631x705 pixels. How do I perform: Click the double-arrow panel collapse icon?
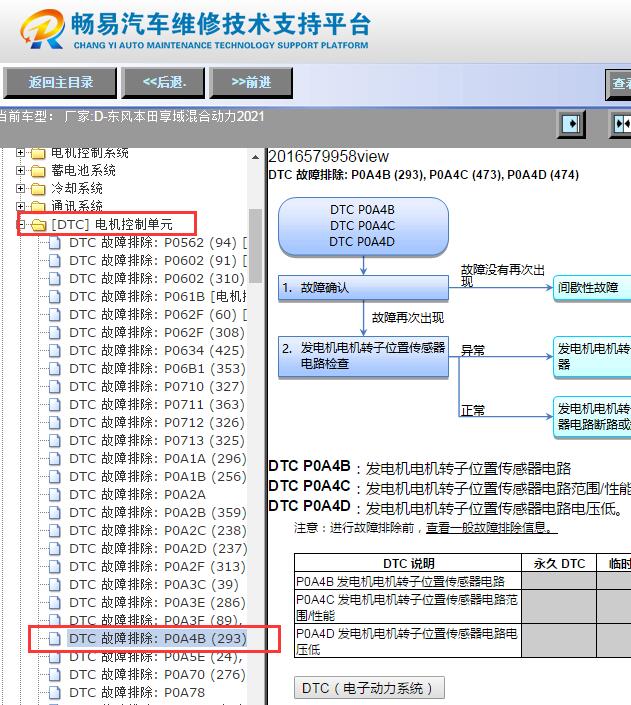click(x=622, y=124)
